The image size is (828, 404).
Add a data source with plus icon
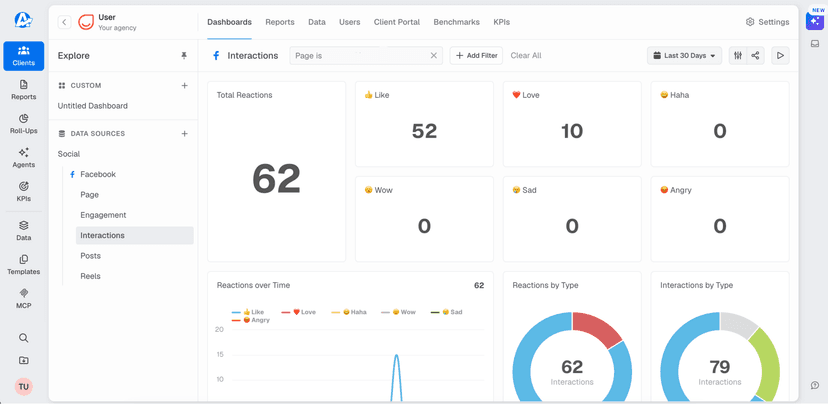point(184,134)
